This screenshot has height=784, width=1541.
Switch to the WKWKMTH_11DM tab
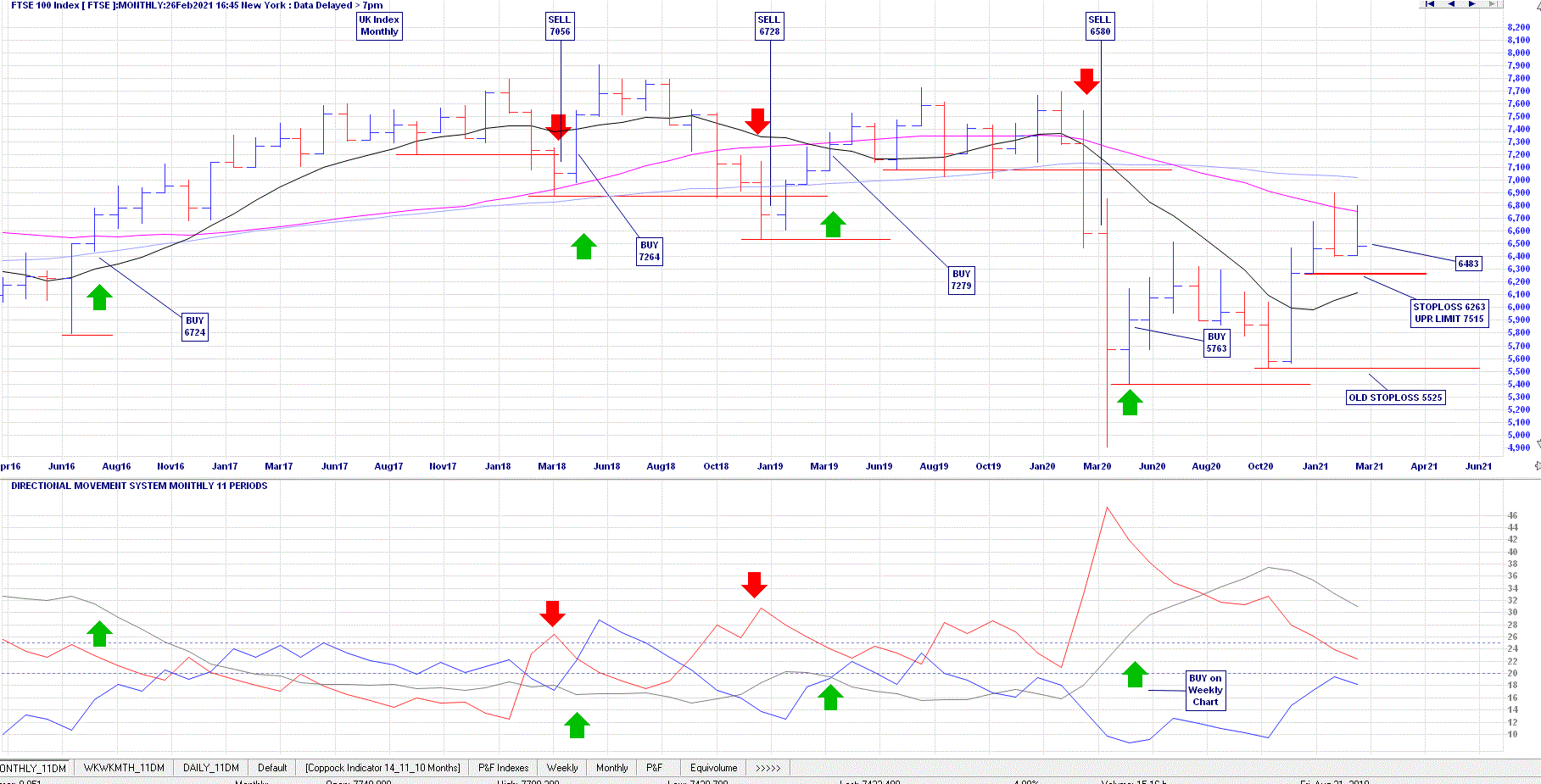point(124,768)
